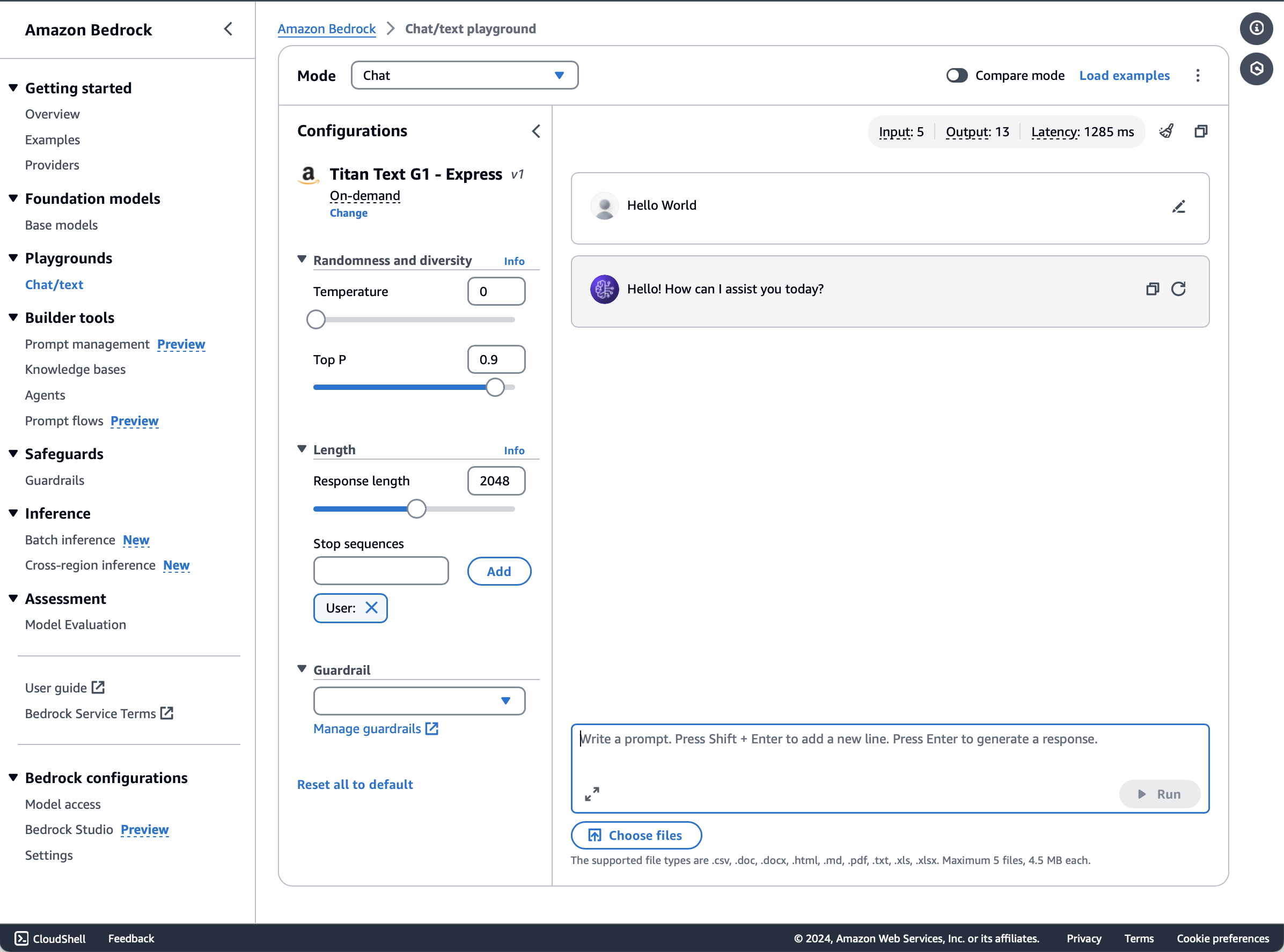Collapse the Guardrail section
Screen dimensions: 1284x952
(x=302, y=669)
